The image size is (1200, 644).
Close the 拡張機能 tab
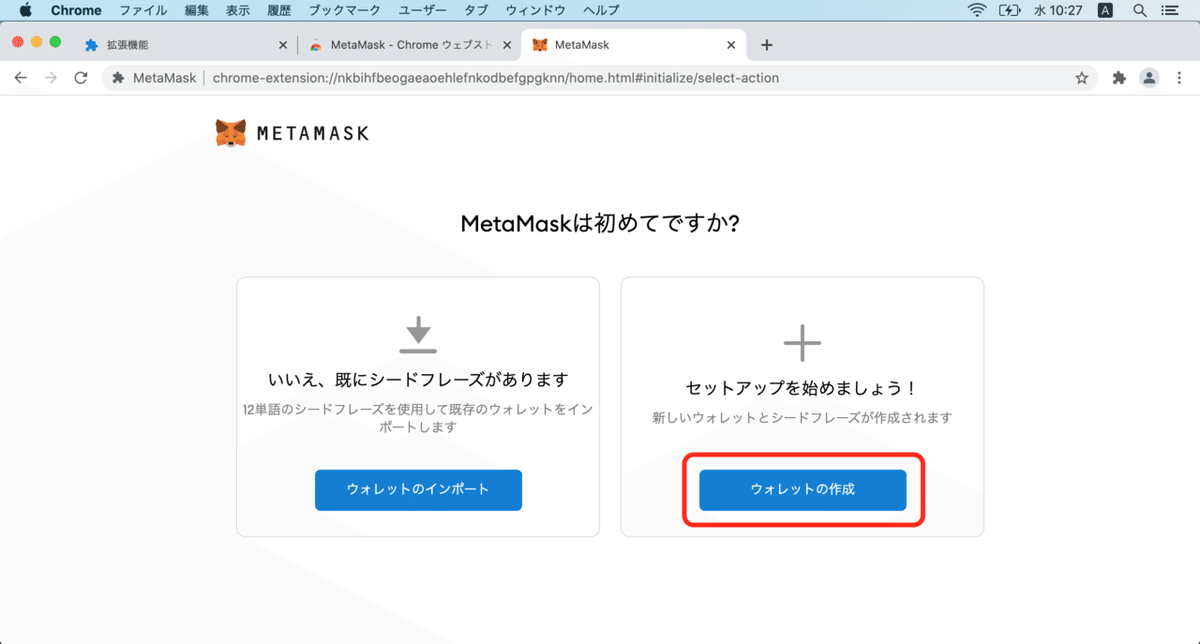283,45
